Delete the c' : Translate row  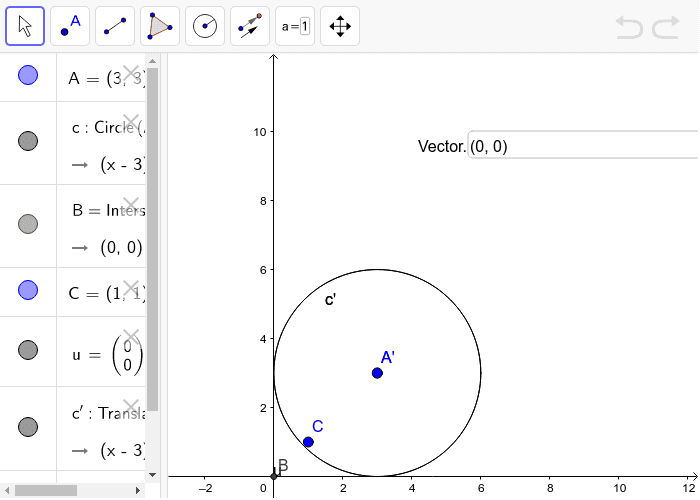(x=131, y=406)
